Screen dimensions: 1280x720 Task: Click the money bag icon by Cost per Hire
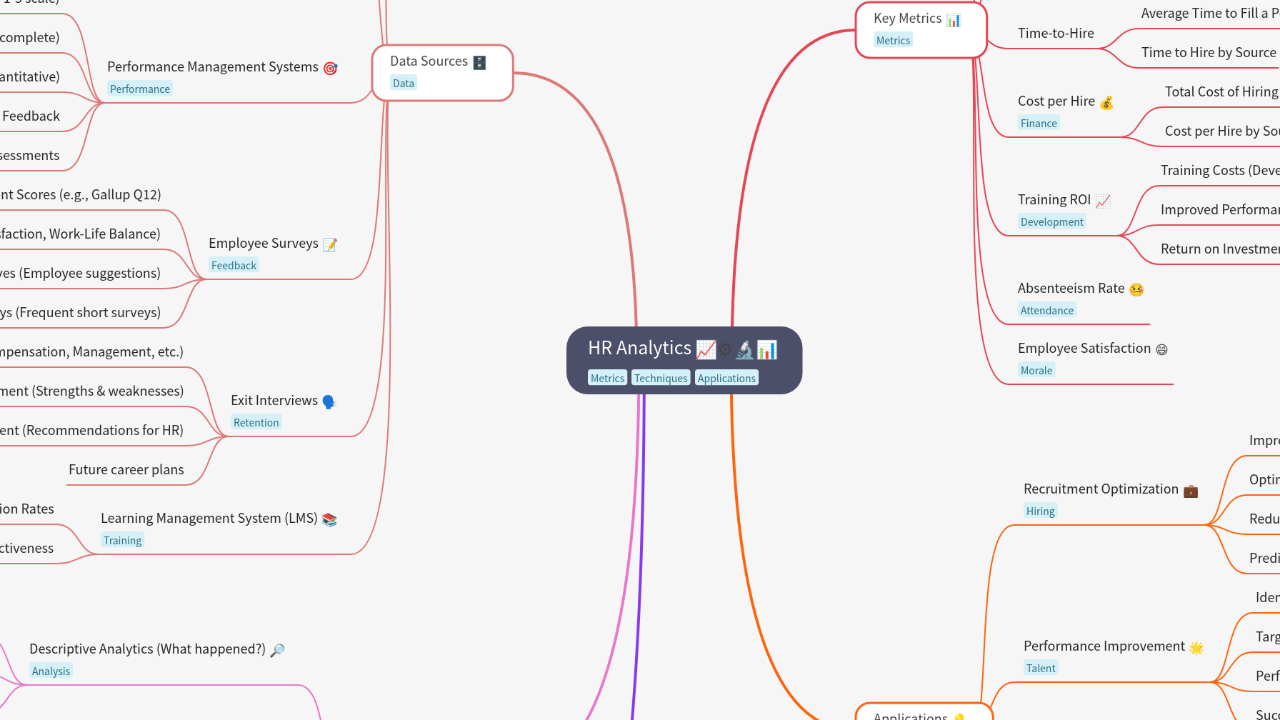click(1106, 102)
